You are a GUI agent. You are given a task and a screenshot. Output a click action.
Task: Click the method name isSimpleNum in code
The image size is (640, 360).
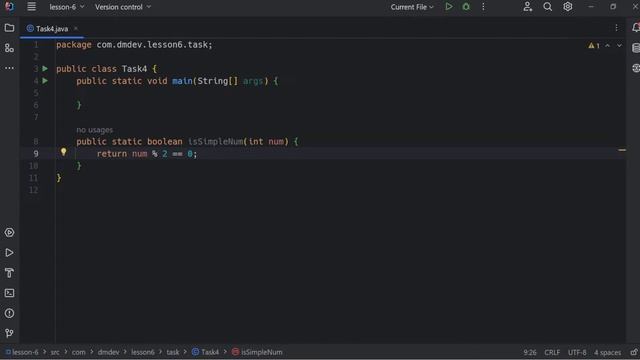[x=215, y=142]
